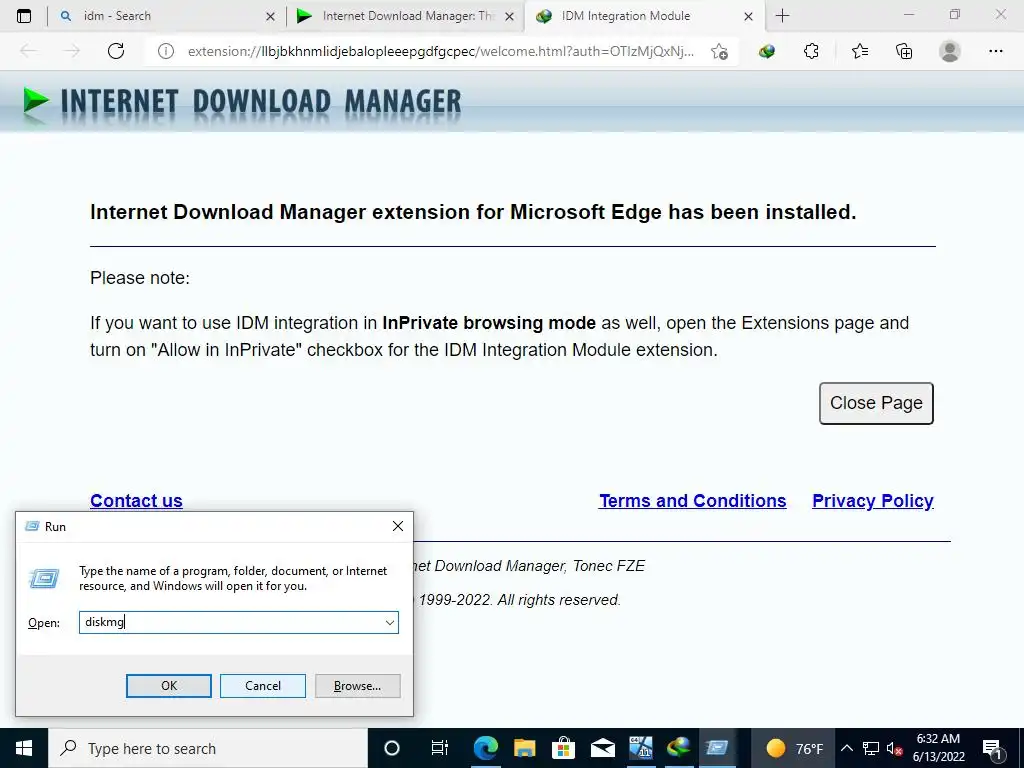
Task: Click the extension URL address bar
Action: click(x=441, y=51)
